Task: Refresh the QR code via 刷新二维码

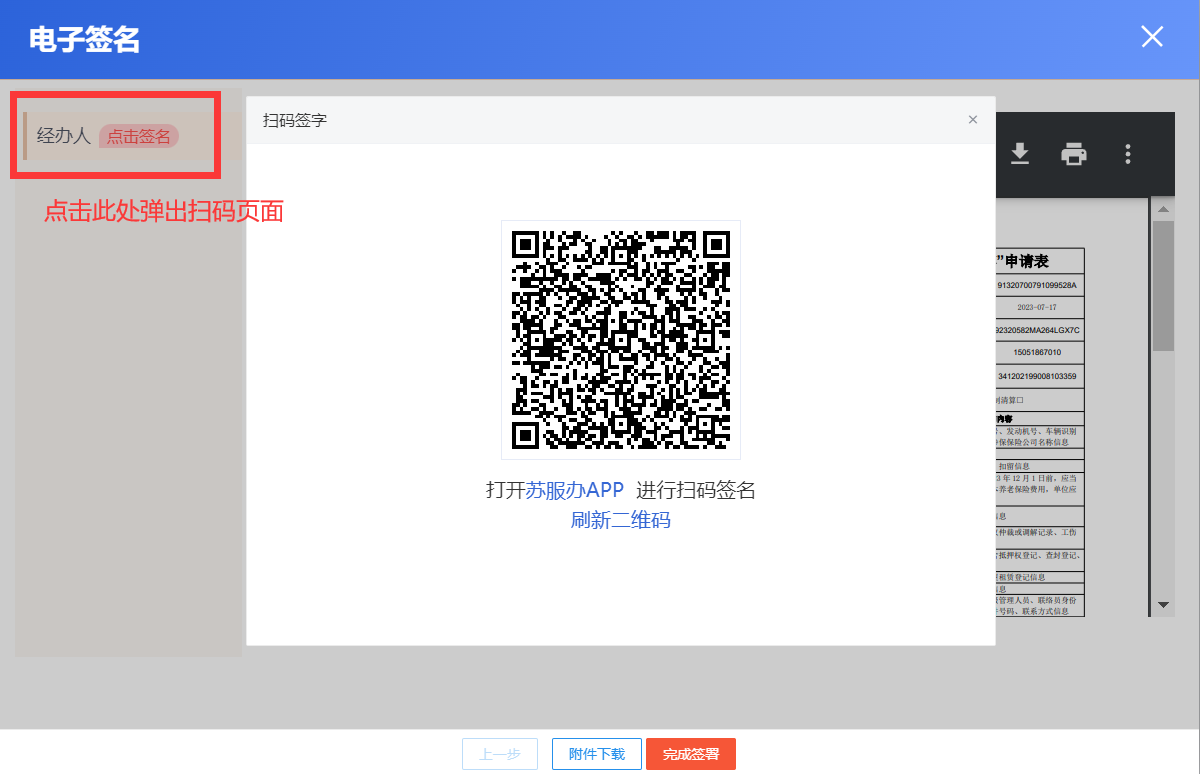Action: (x=620, y=520)
